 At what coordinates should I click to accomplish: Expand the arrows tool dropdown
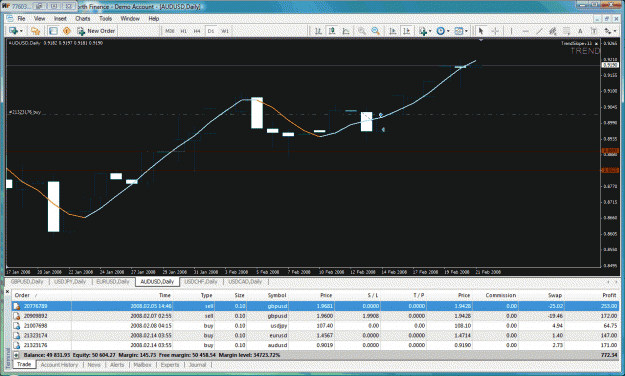(x=615, y=31)
